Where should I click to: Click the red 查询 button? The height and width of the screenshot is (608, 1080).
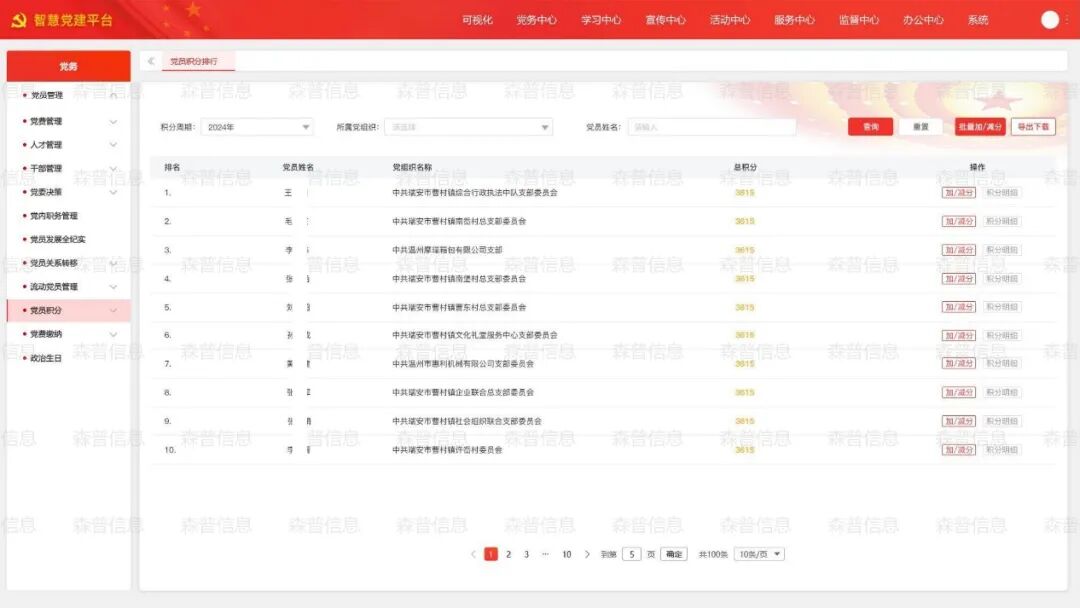point(870,127)
